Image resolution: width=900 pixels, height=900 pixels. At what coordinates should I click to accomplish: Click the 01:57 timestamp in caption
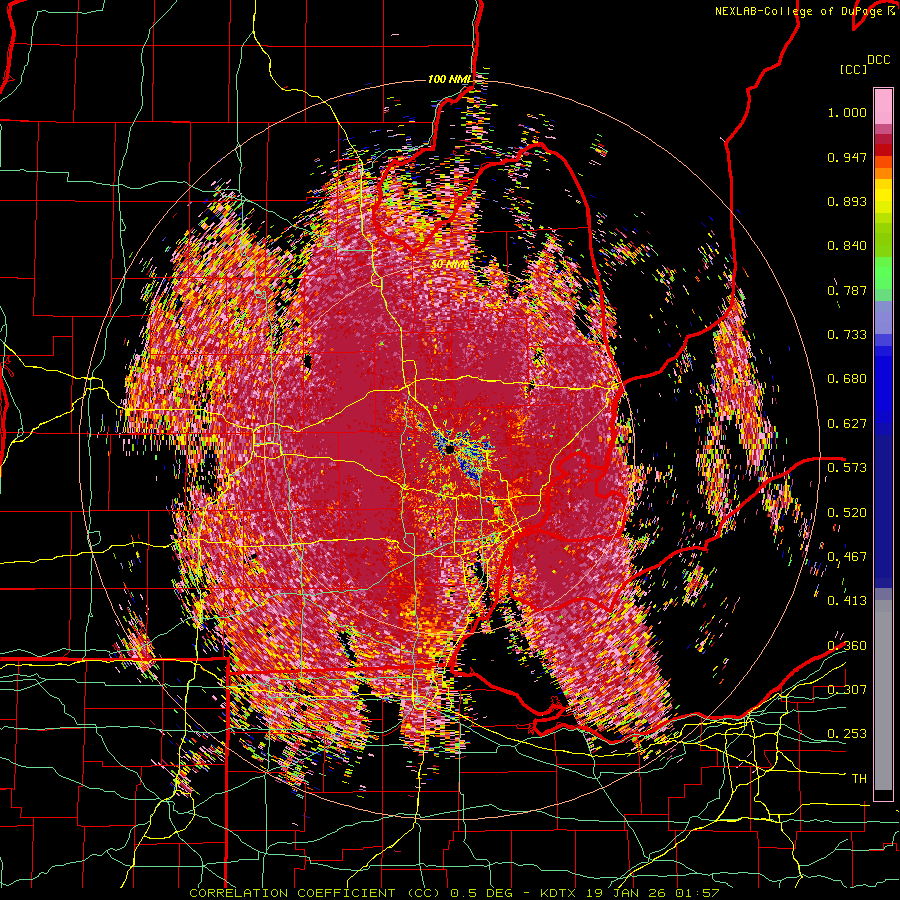click(x=698, y=893)
